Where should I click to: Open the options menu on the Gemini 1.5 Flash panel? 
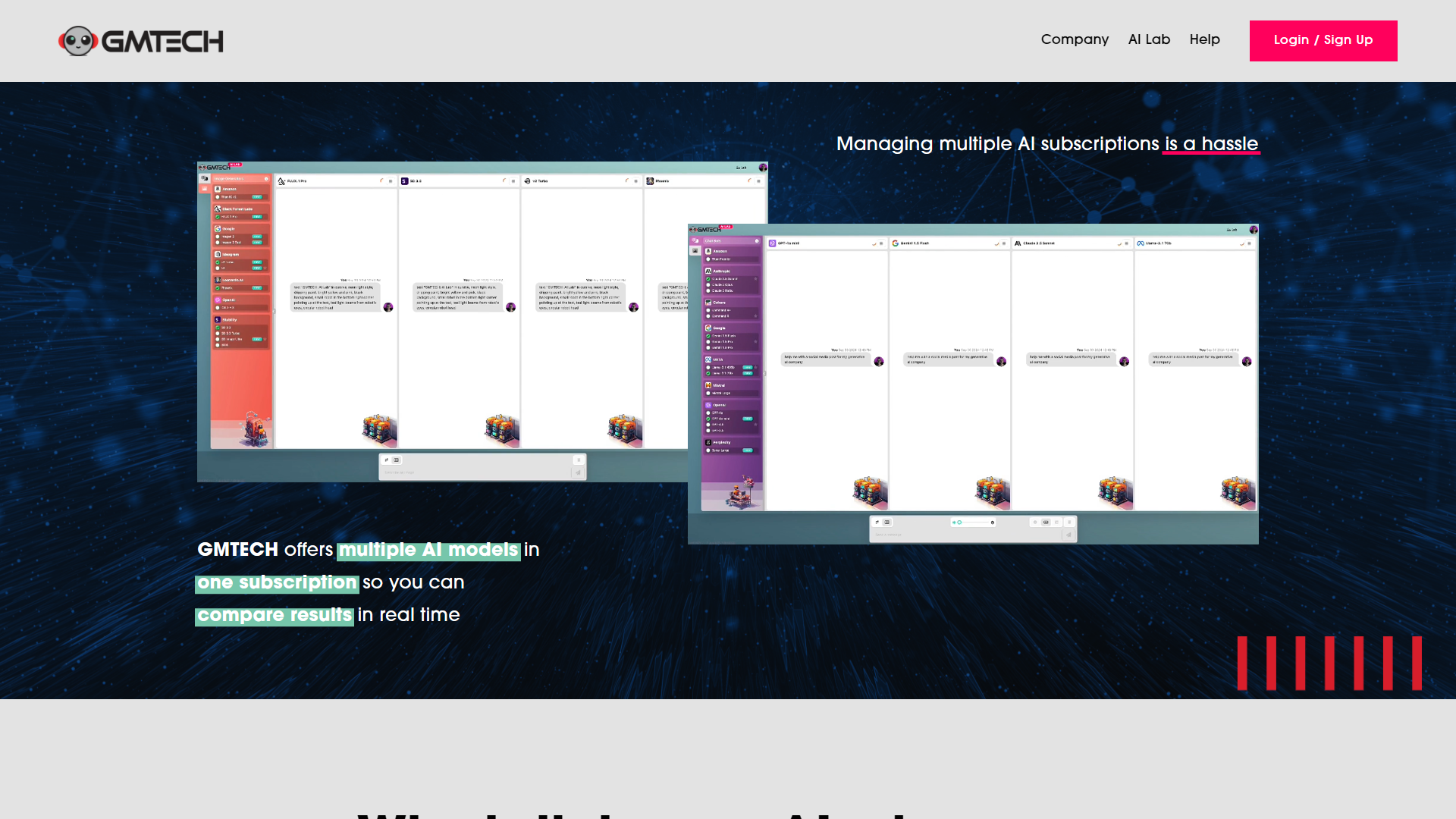[x=1003, y=243]
